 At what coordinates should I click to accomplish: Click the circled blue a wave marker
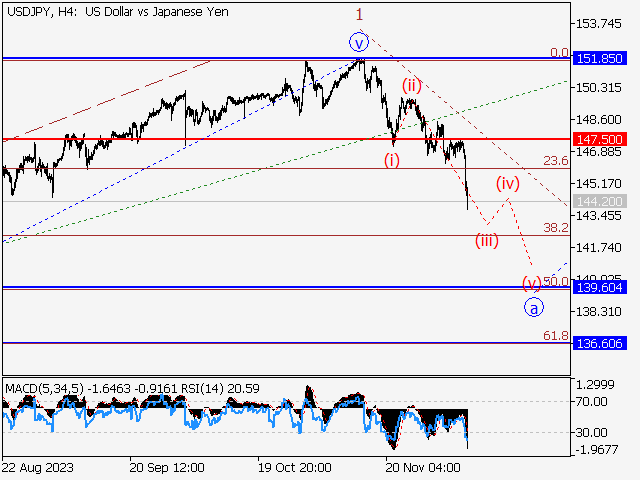pos(534,307)
